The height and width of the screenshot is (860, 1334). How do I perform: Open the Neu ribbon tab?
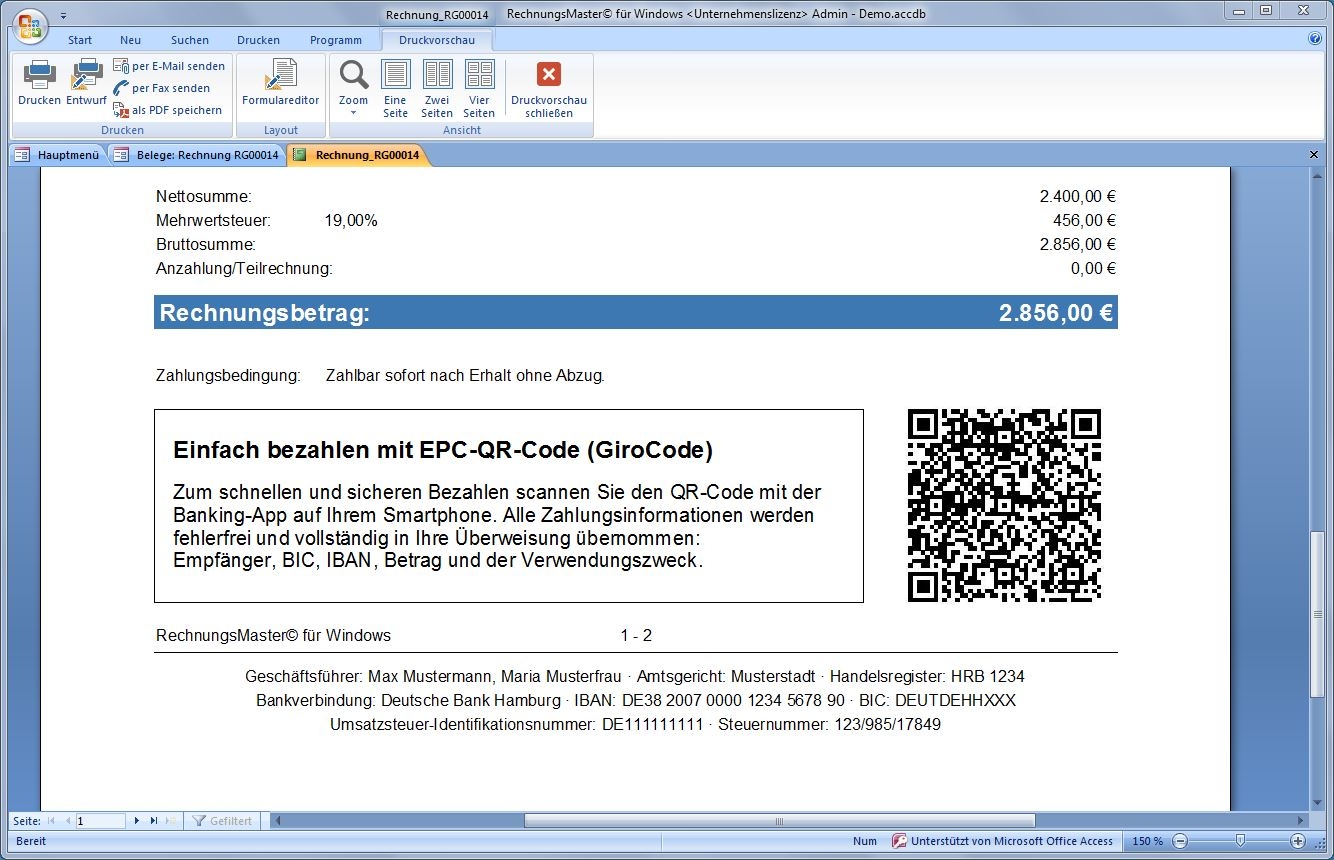point(131,40)
